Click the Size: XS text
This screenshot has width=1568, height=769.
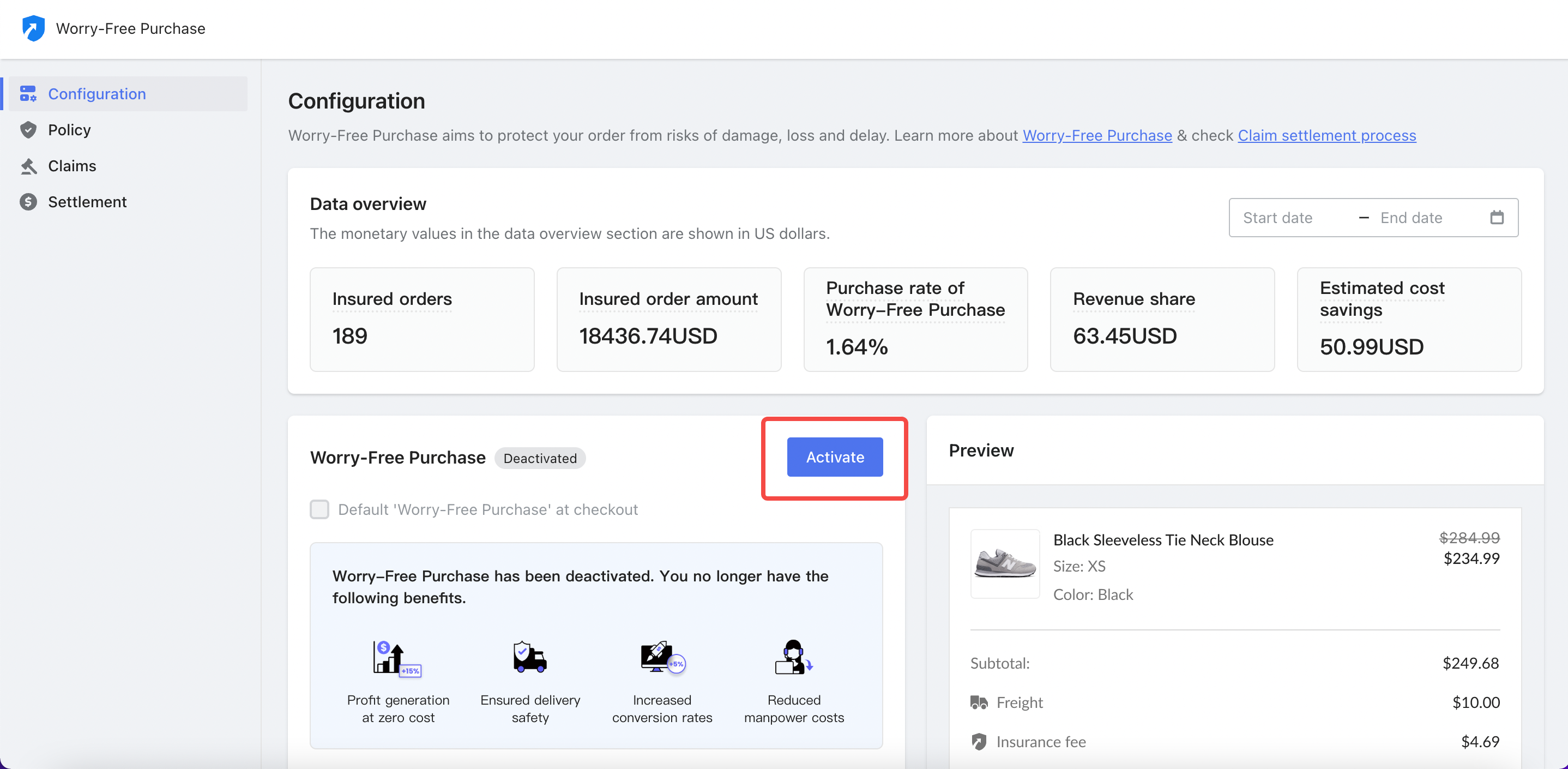click(x=1079, y=566)
